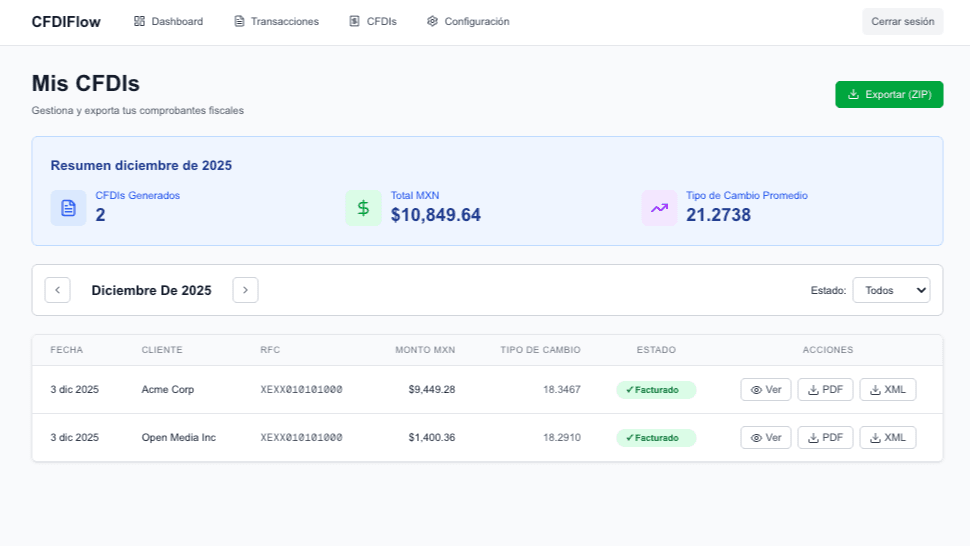Go to previous month arrow

[58, 290]
